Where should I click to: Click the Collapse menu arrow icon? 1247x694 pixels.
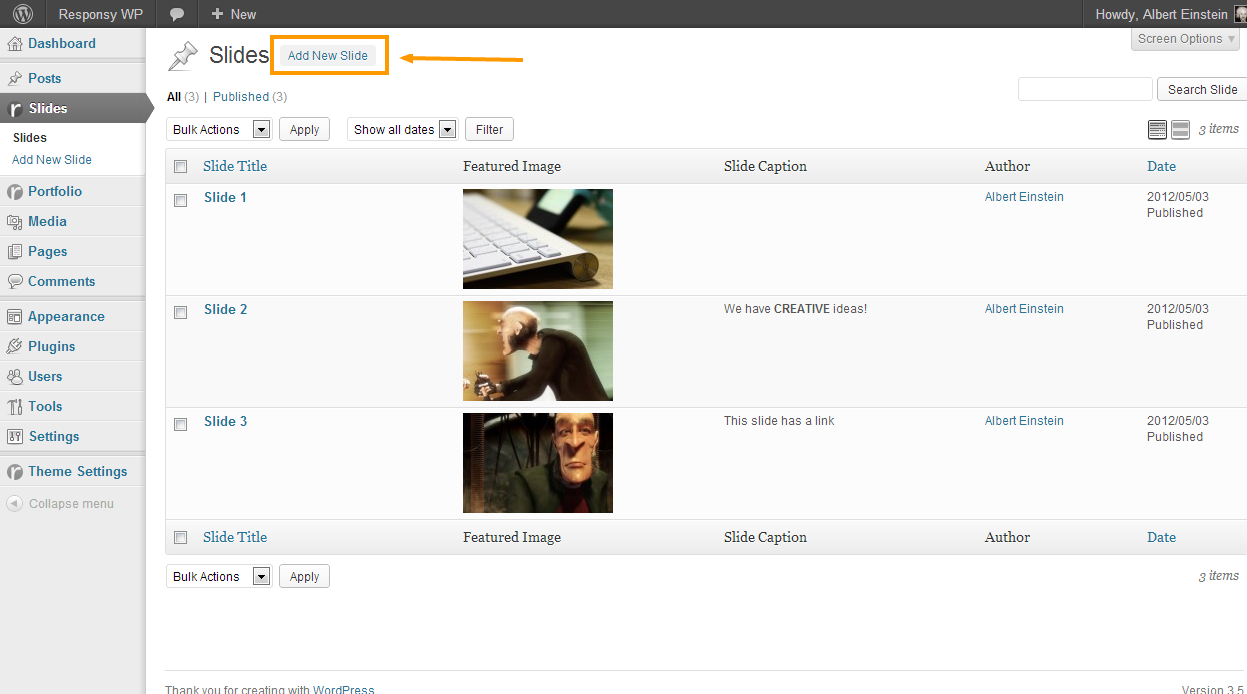click(14, 504)
